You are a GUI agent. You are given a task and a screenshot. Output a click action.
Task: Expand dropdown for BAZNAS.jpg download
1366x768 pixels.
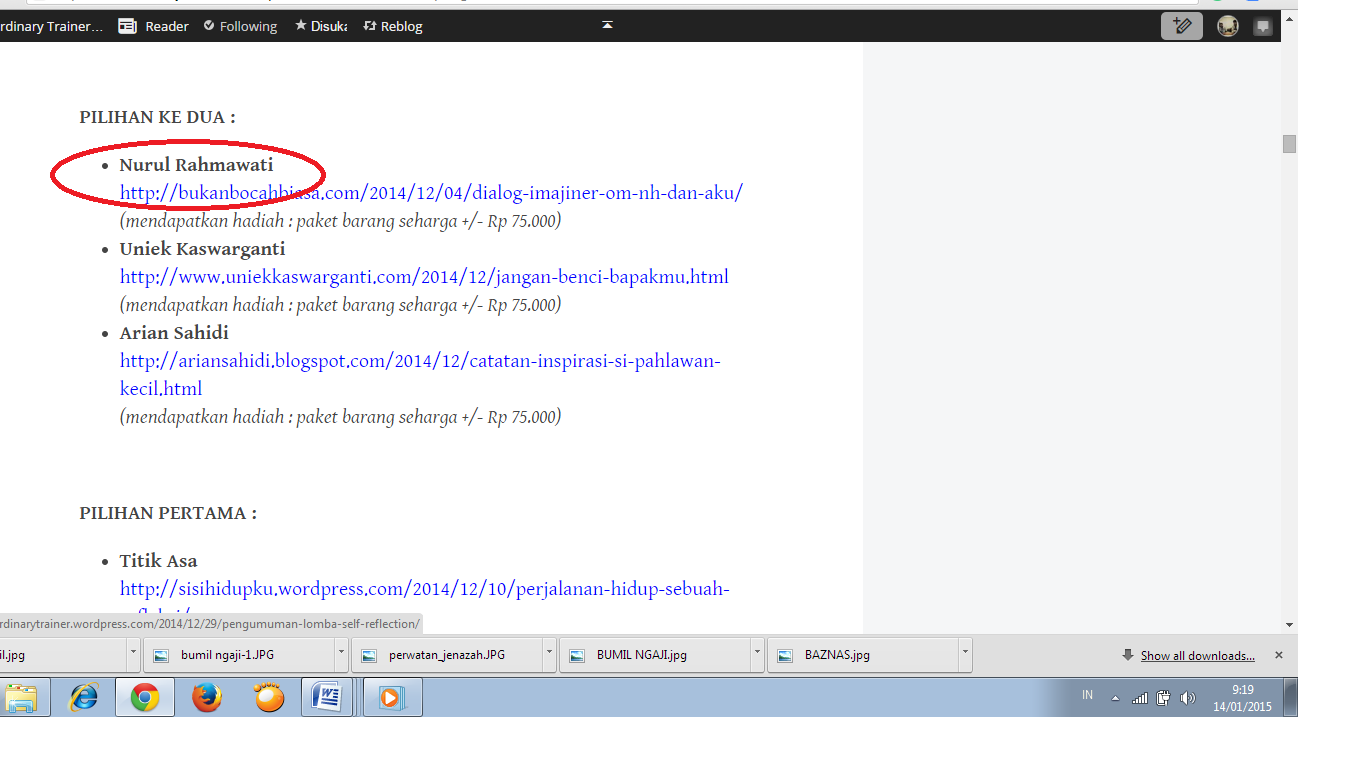click(x=965, y=655)
